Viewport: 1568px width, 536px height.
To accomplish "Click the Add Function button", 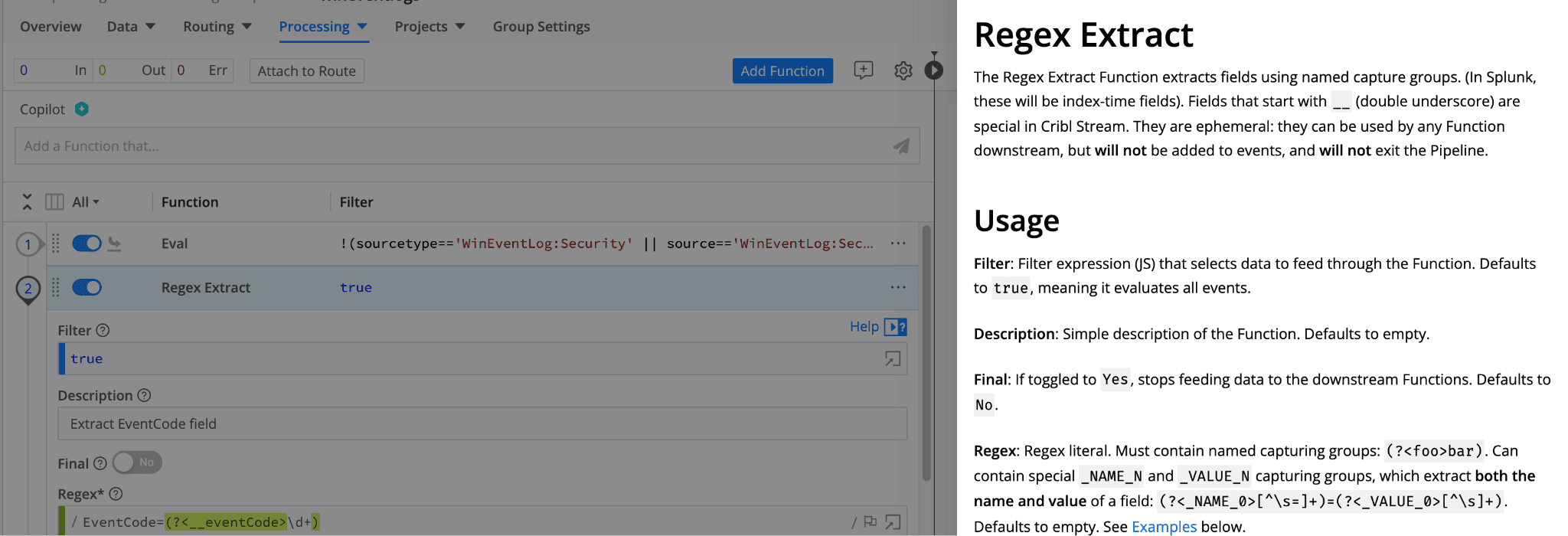I will click(782, 71).
